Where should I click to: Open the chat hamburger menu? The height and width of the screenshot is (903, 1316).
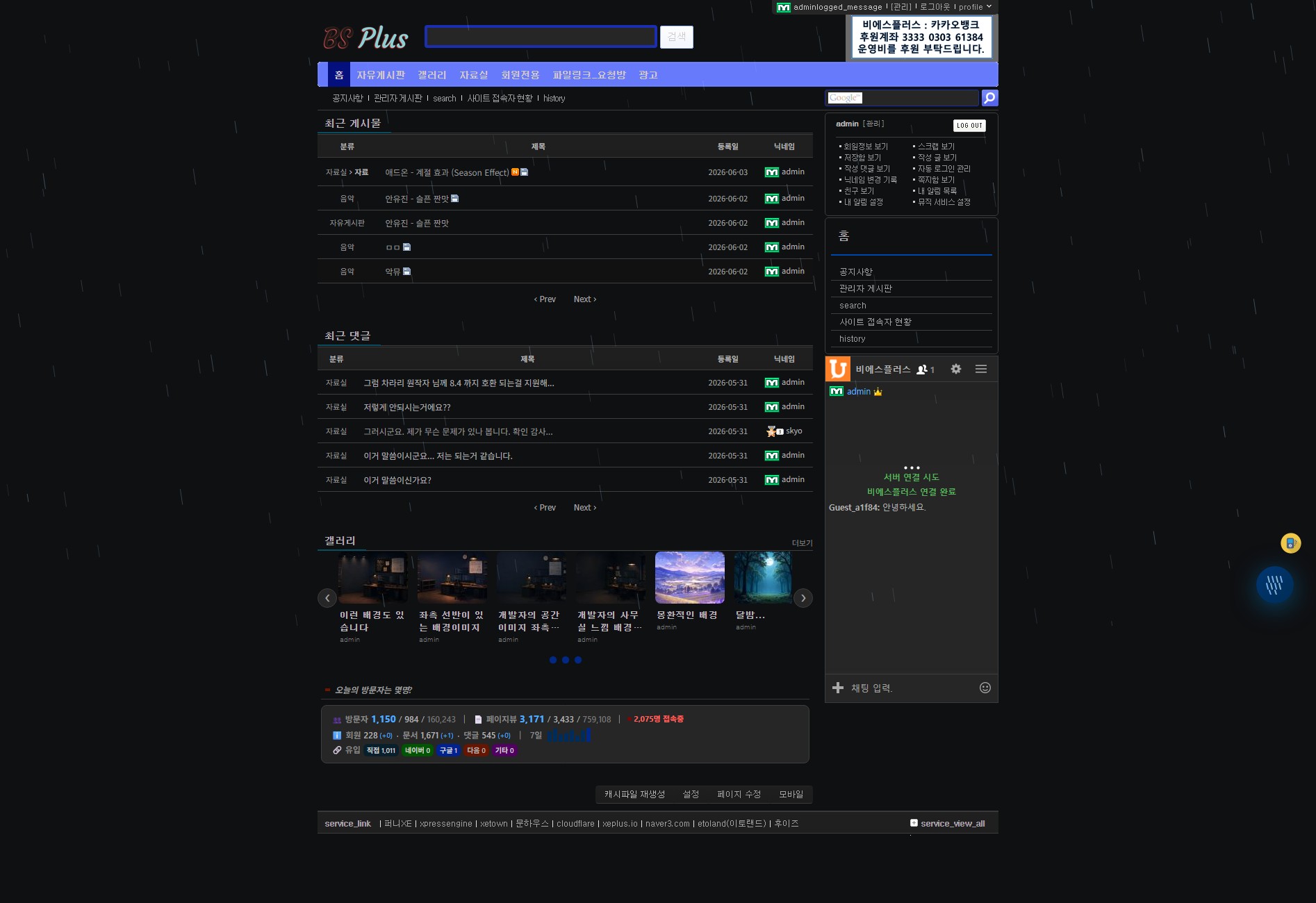click(x=981, y=369)
